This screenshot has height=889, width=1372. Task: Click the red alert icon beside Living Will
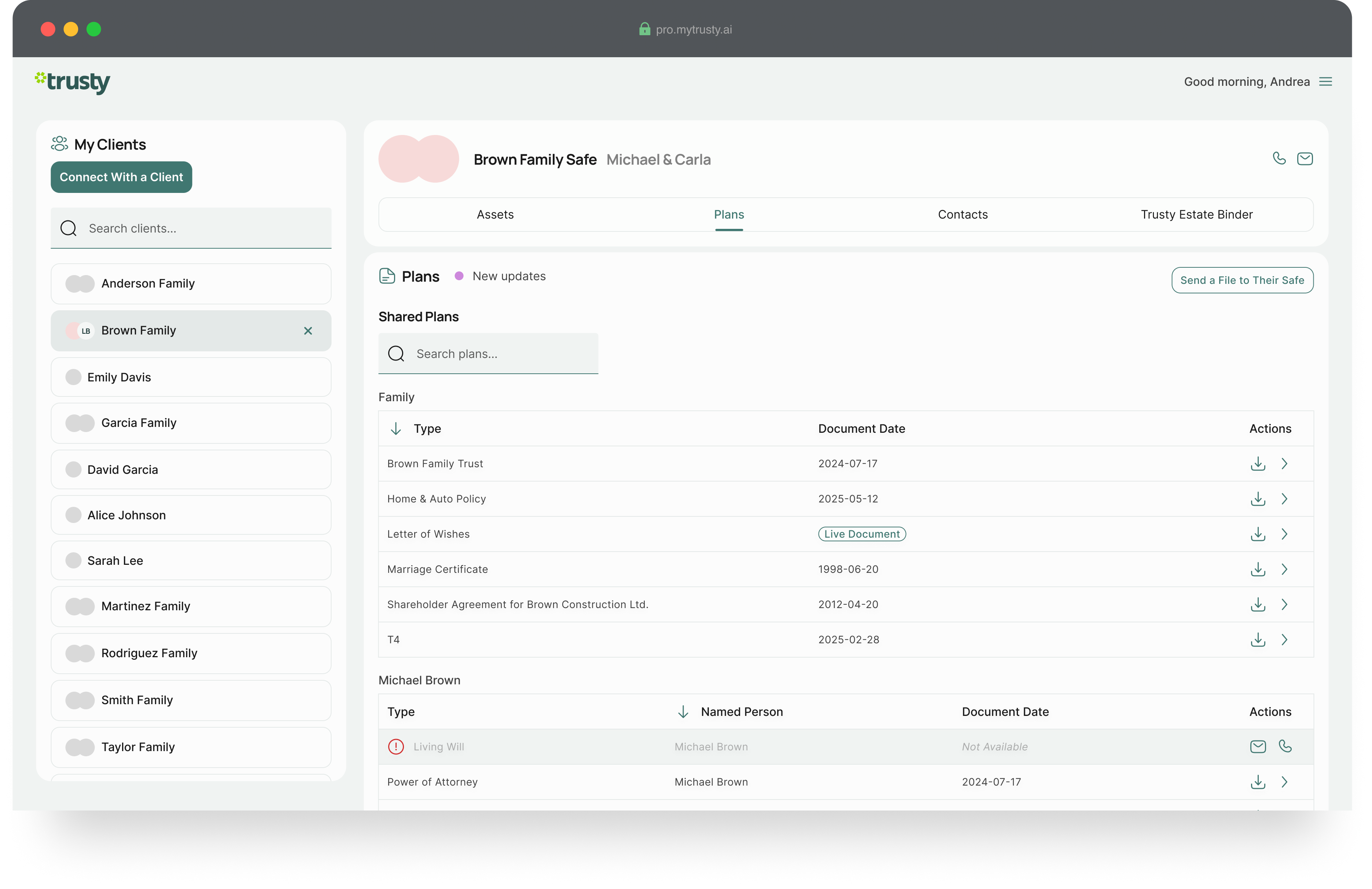[396, 746]
